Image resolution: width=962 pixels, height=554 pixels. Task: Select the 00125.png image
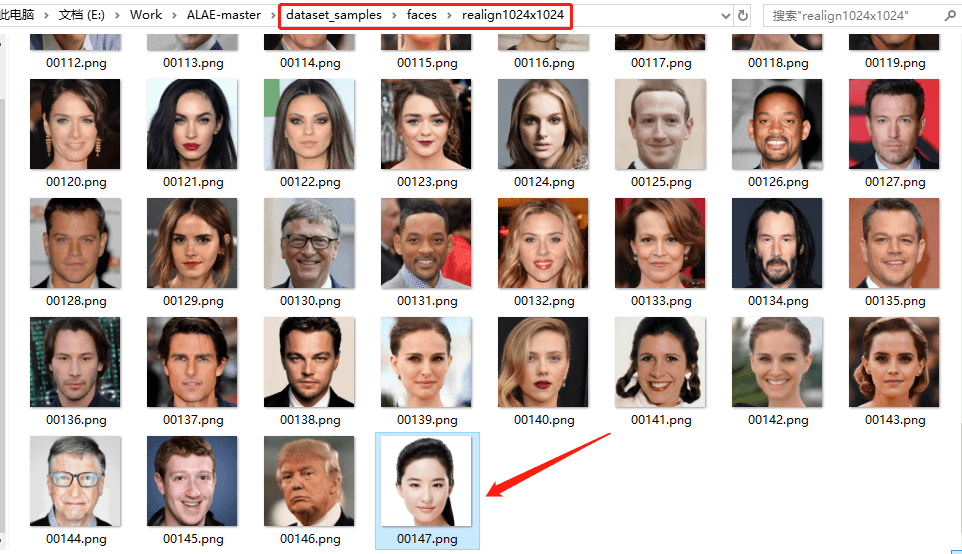click(661, 134)
